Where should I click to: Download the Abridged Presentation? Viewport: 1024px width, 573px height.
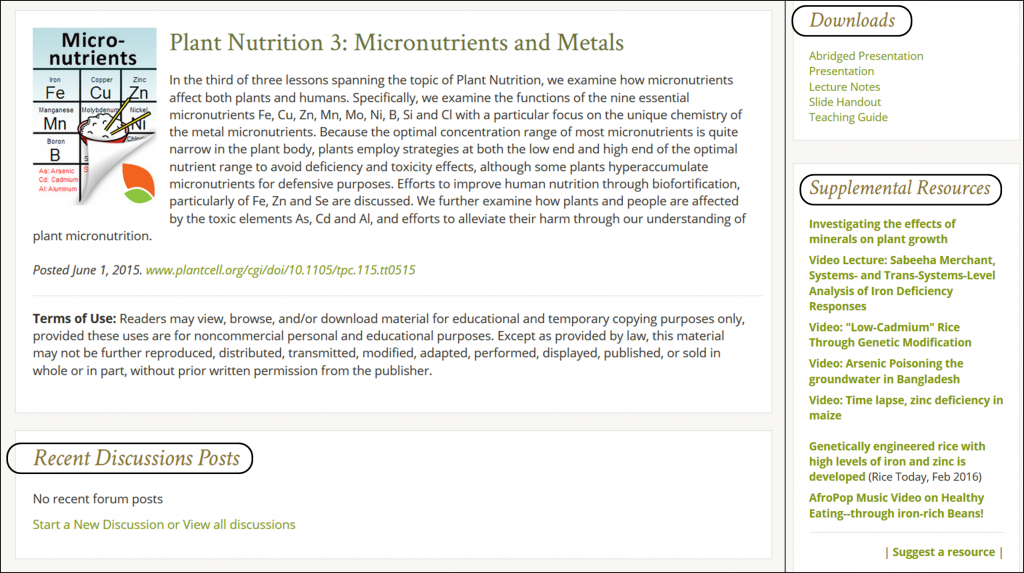tap(865, 56)
